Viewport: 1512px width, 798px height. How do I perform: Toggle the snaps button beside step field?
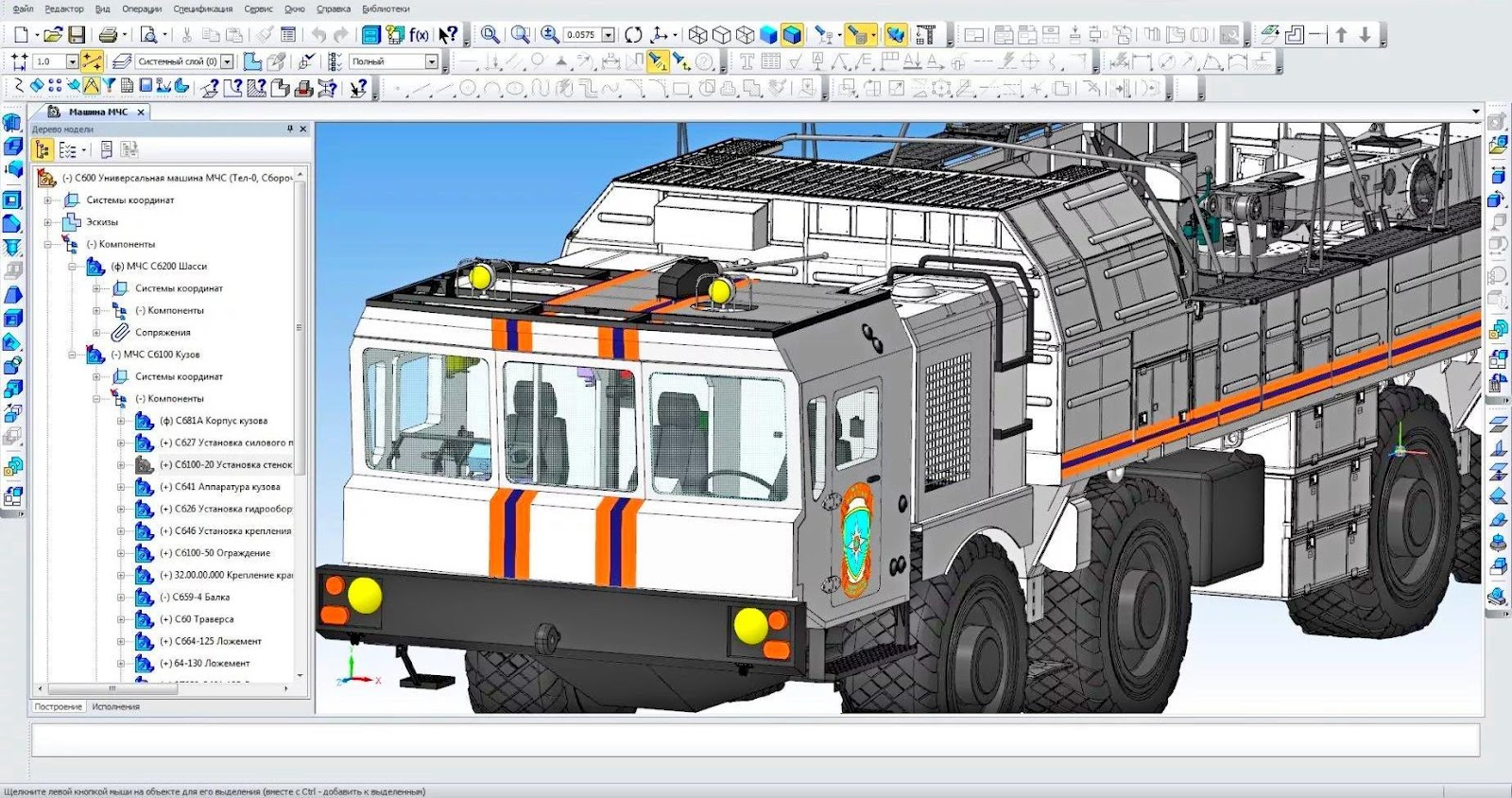click(92, 61)
